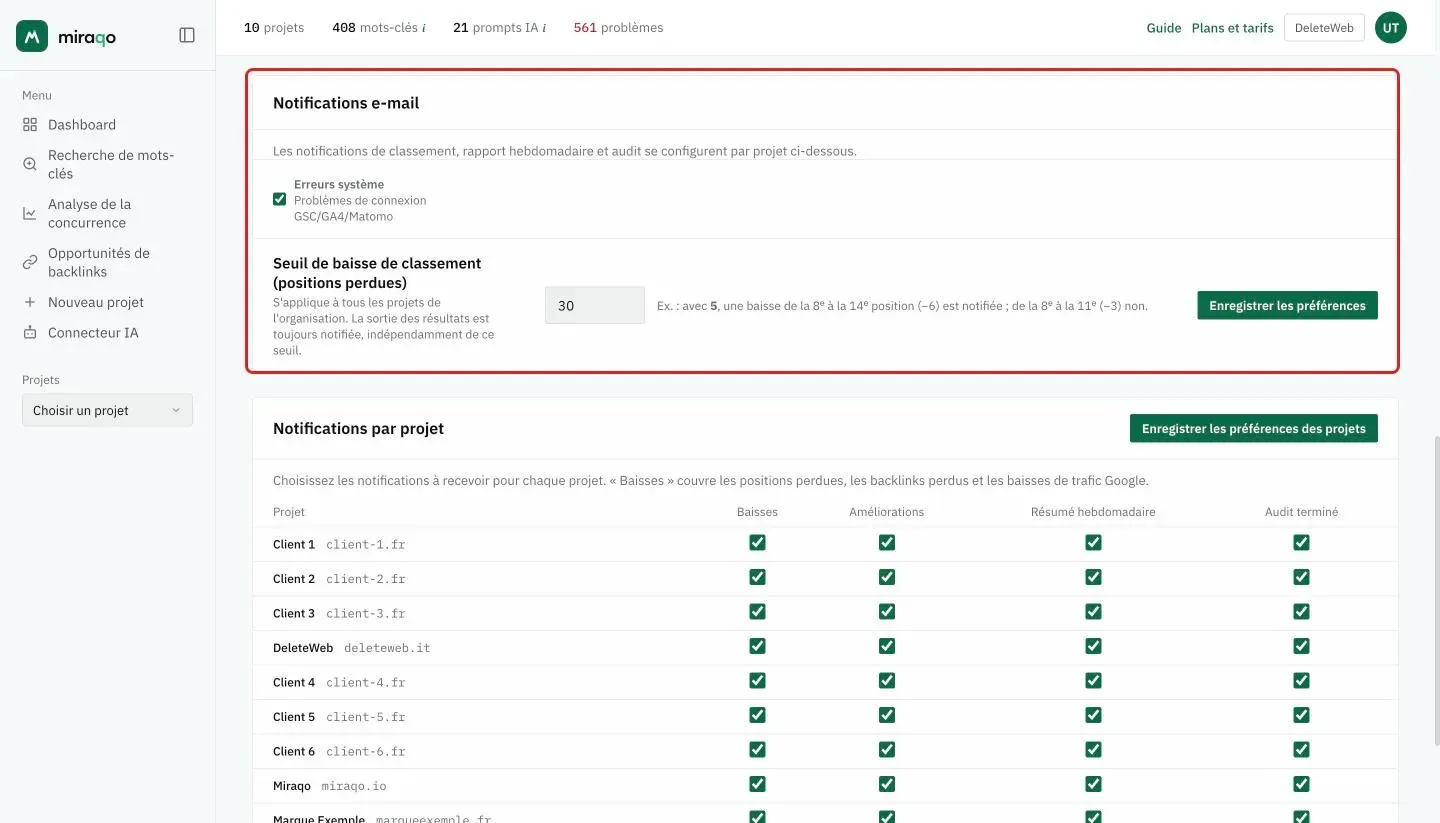This screenshot has width=1440, height=823.
Task: Click the Connecteur IA robot icon
Action: (30, 332)
